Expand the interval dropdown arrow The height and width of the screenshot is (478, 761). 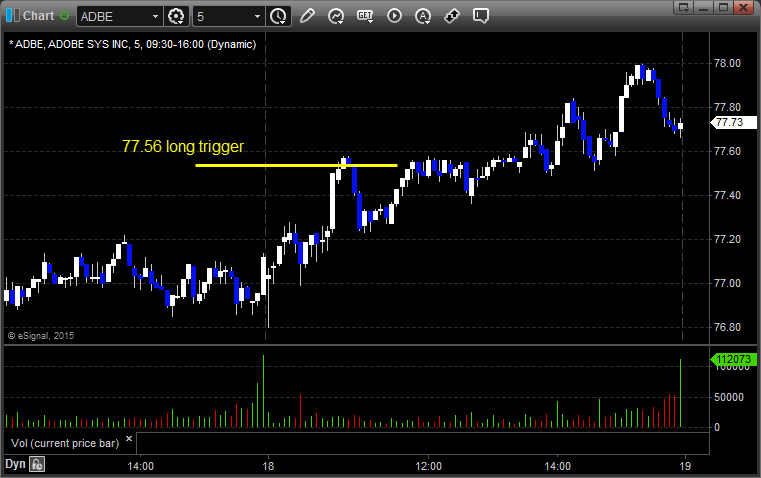point(258,16)
